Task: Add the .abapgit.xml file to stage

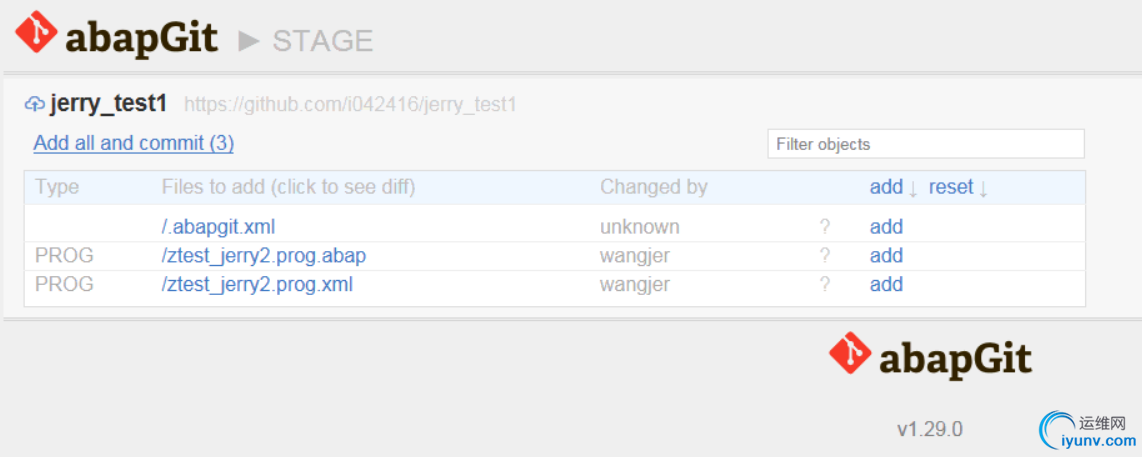Action: pyautogui.click(x=886, y=227)
